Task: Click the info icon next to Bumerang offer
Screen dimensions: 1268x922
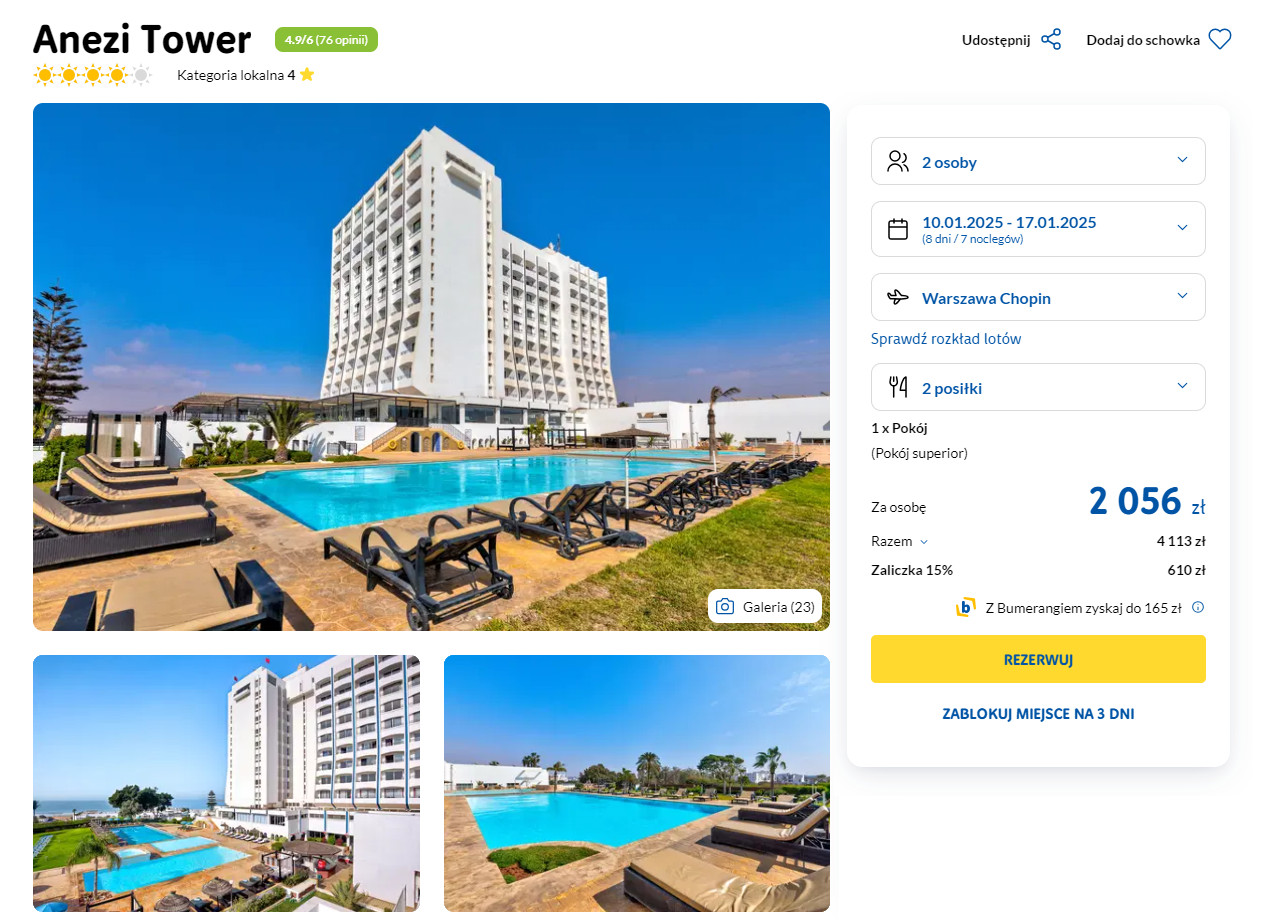Action: pyautogui.click(x=1198, y=607)
